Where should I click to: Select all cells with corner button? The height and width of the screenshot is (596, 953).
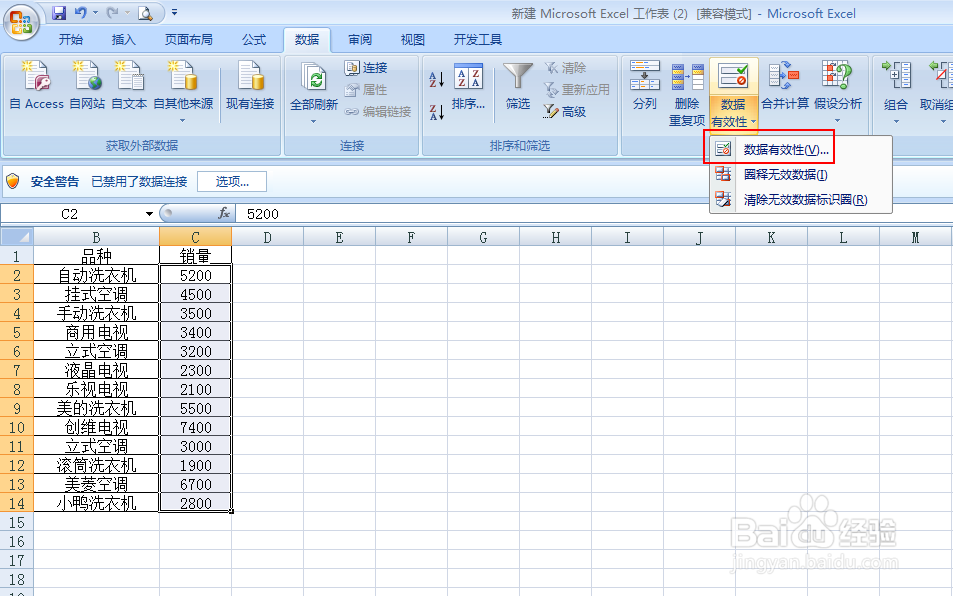[16, 236]
